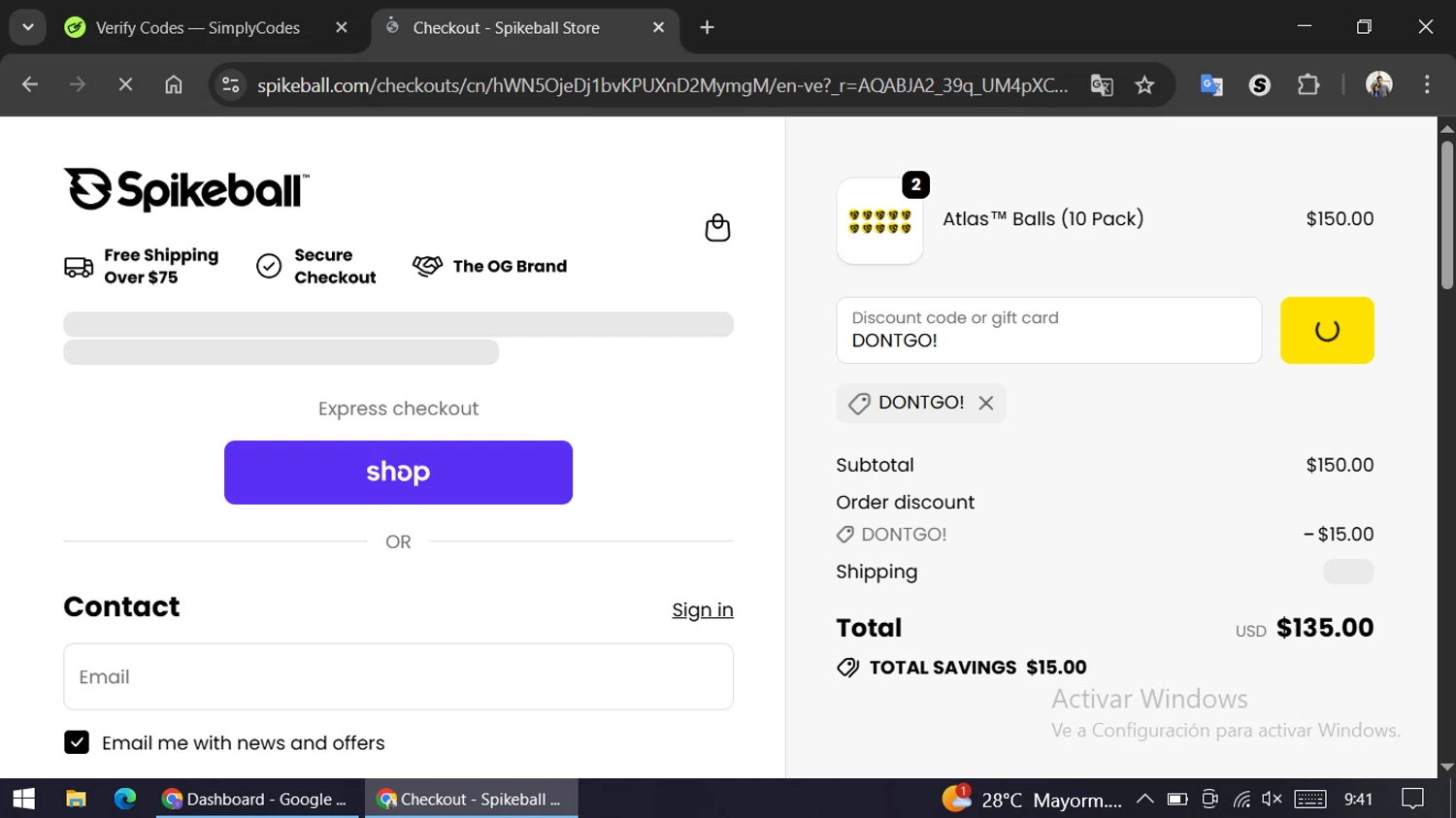
Task: Open the Google Translate extension
Action: 1211,84
